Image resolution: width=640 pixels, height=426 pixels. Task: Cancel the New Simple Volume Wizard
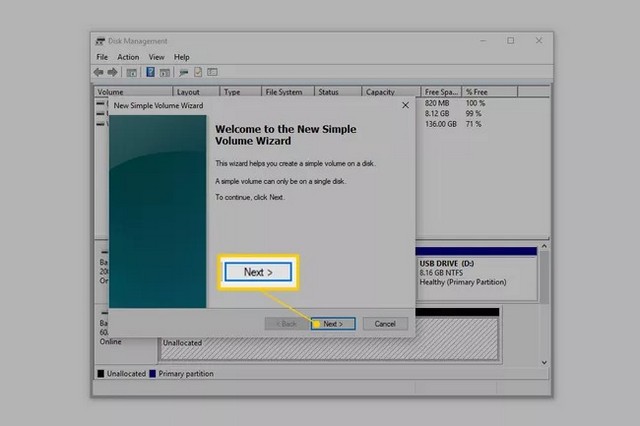(x=385, y=324)
